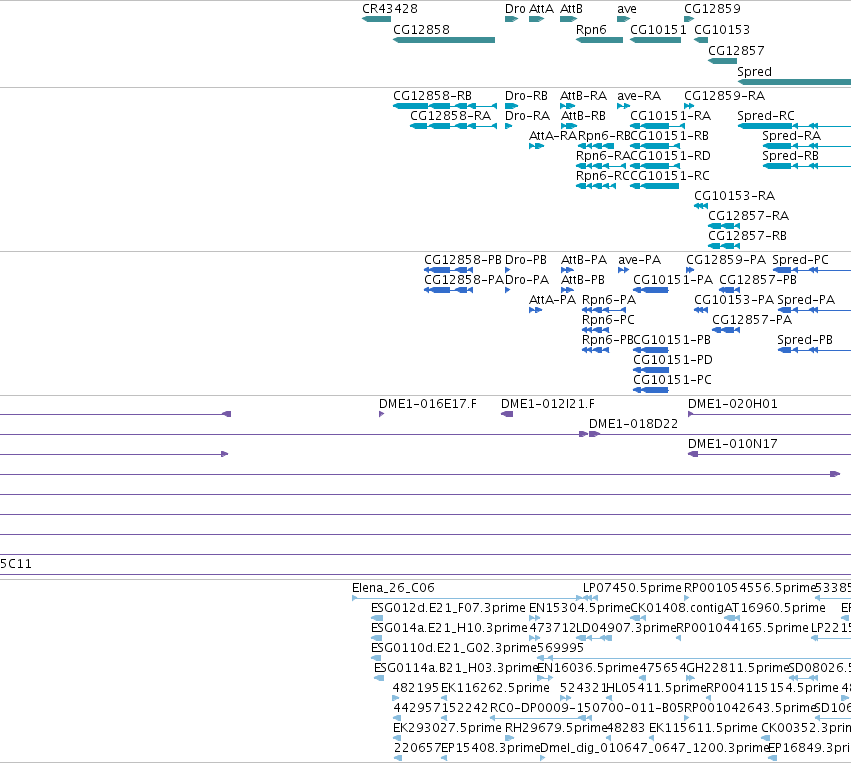Viewport: 851px width, 763px height.
Task: Select the CG10153 gene label
Action: pyautogui.click(x=722, y=29)
